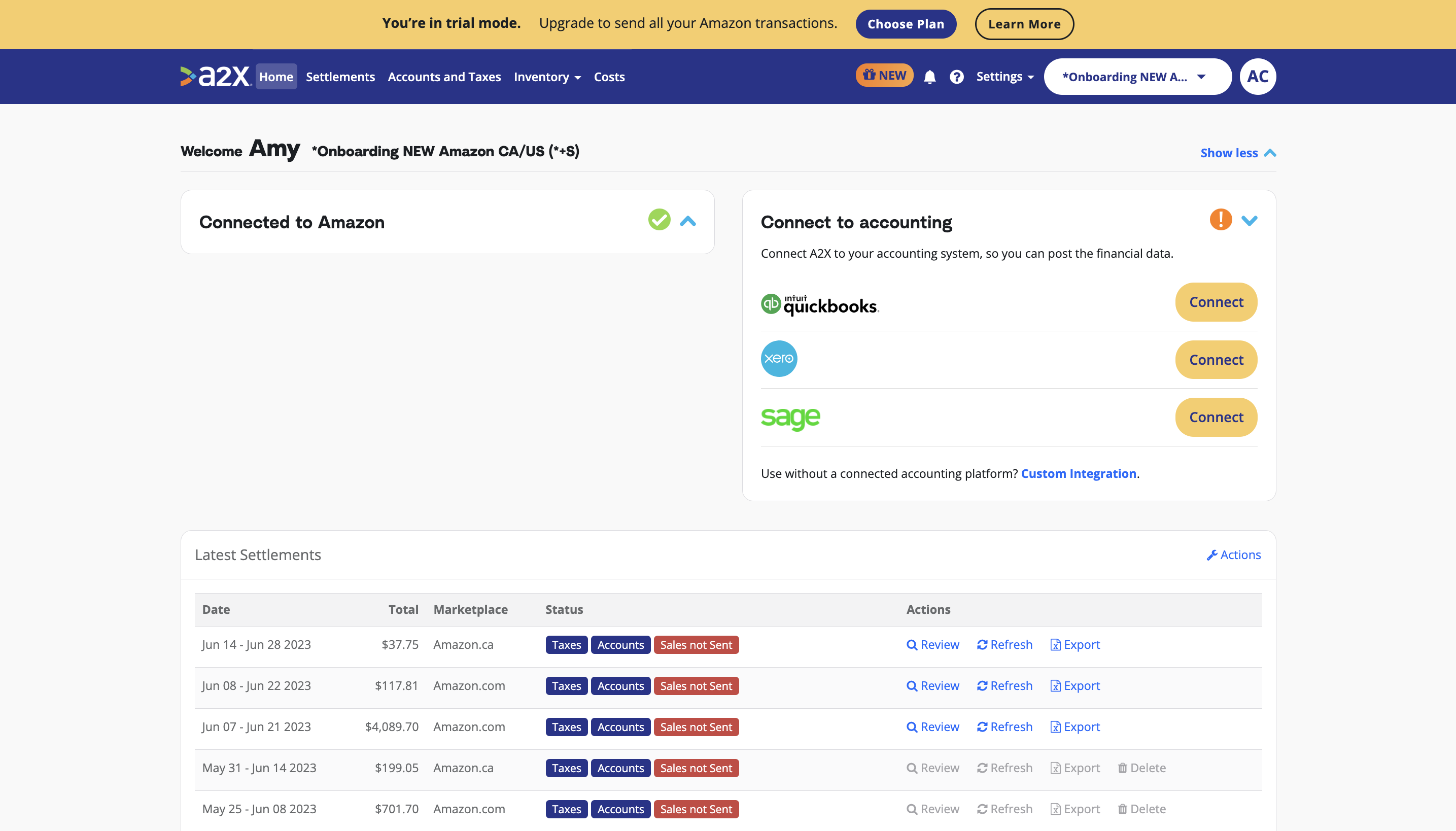
Task: Export the Jun 08 - Jun 22 settlement
Action: (x=1074, y=685)
